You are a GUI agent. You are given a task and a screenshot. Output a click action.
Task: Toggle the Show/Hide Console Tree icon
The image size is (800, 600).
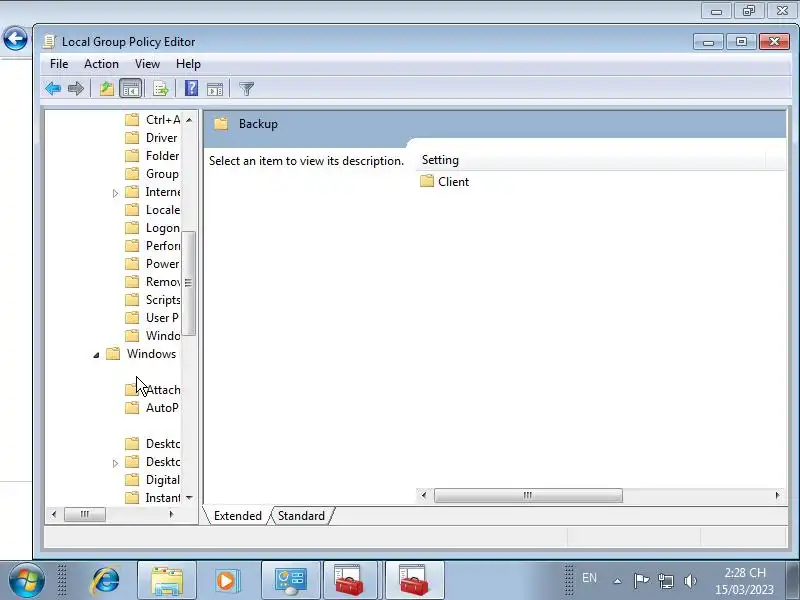click(131, 89)
